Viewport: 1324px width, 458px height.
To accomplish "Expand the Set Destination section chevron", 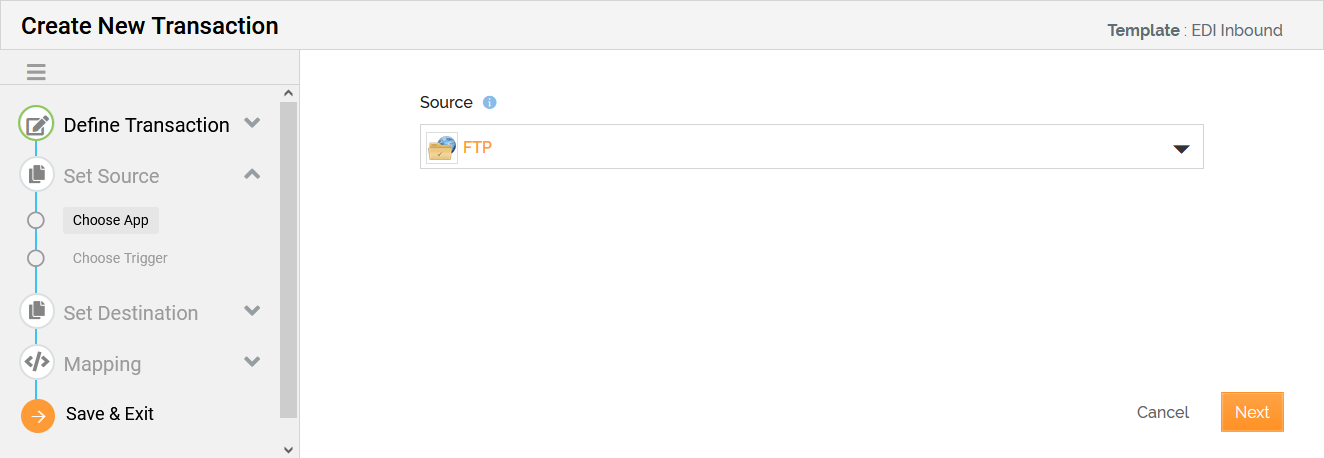I will (252, 311).
